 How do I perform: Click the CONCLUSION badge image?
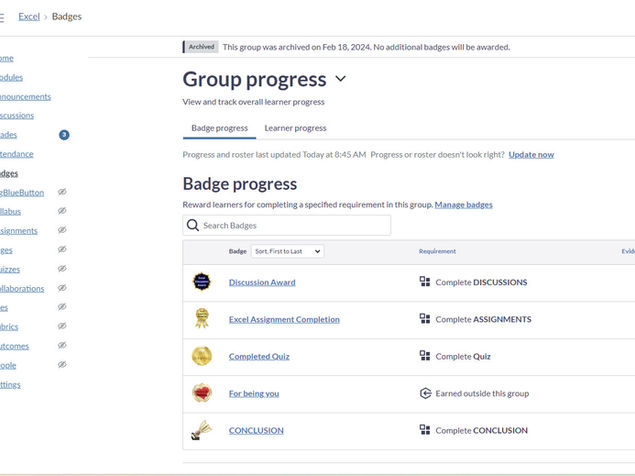pos(201,430)
